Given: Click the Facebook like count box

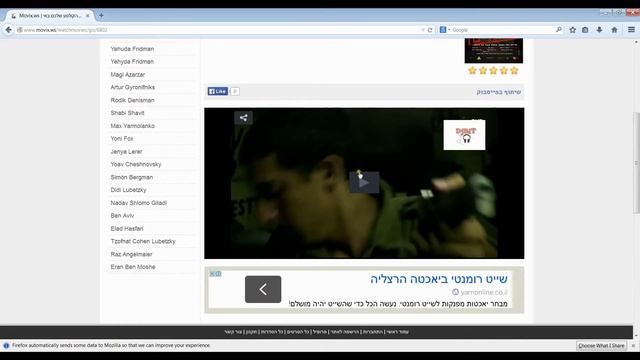Looking at the screenshot, I should pos(235,91).
